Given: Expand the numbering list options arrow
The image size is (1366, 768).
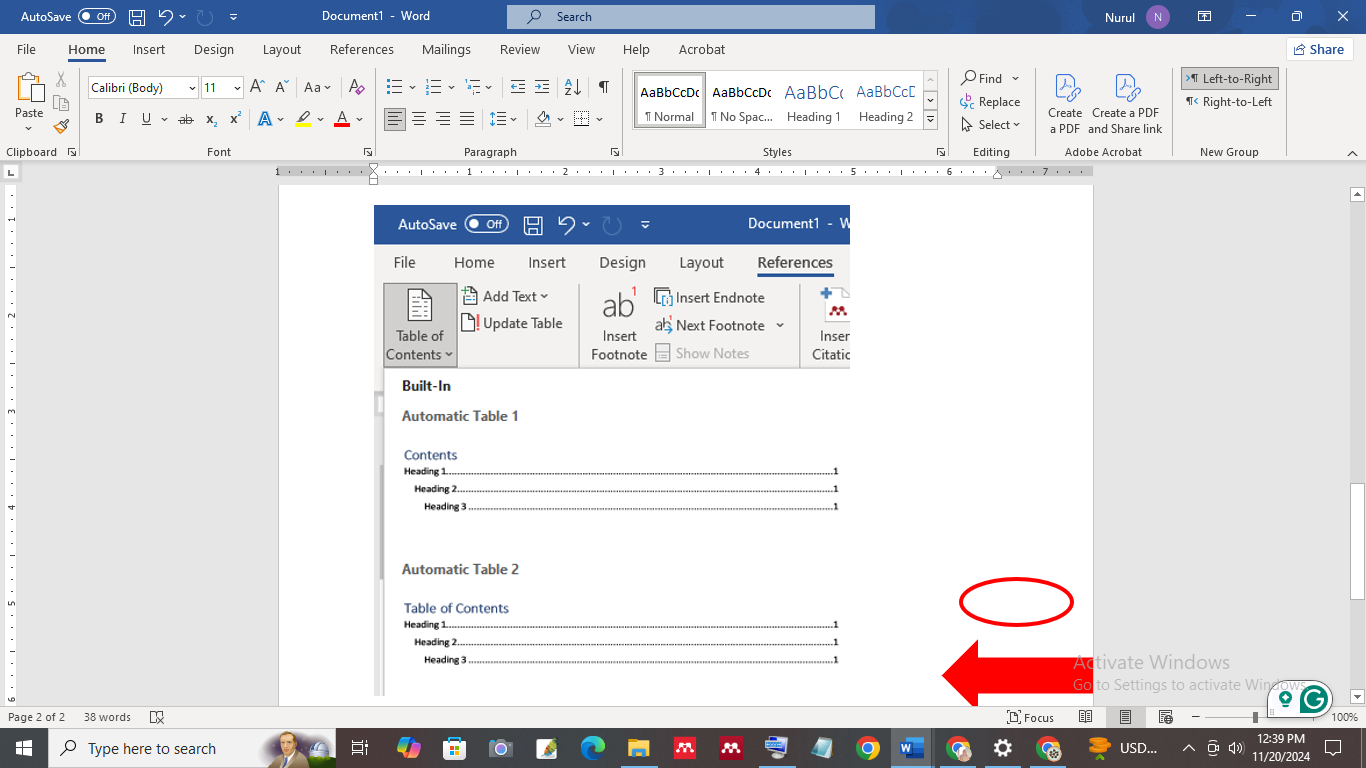Looking at the screenshot, I should point(451,88).
